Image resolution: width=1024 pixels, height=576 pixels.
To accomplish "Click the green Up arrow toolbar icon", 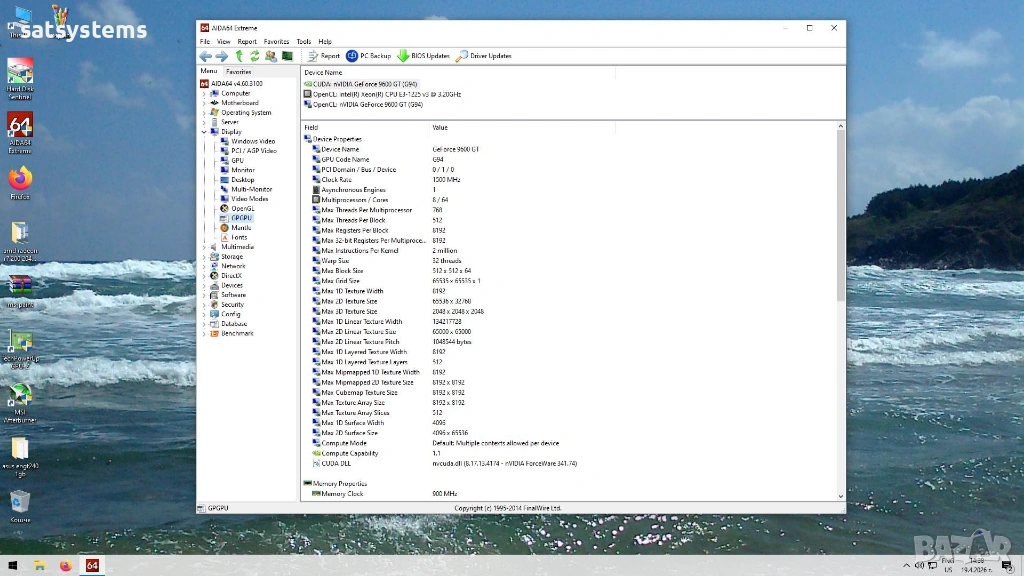I will 239,56.
